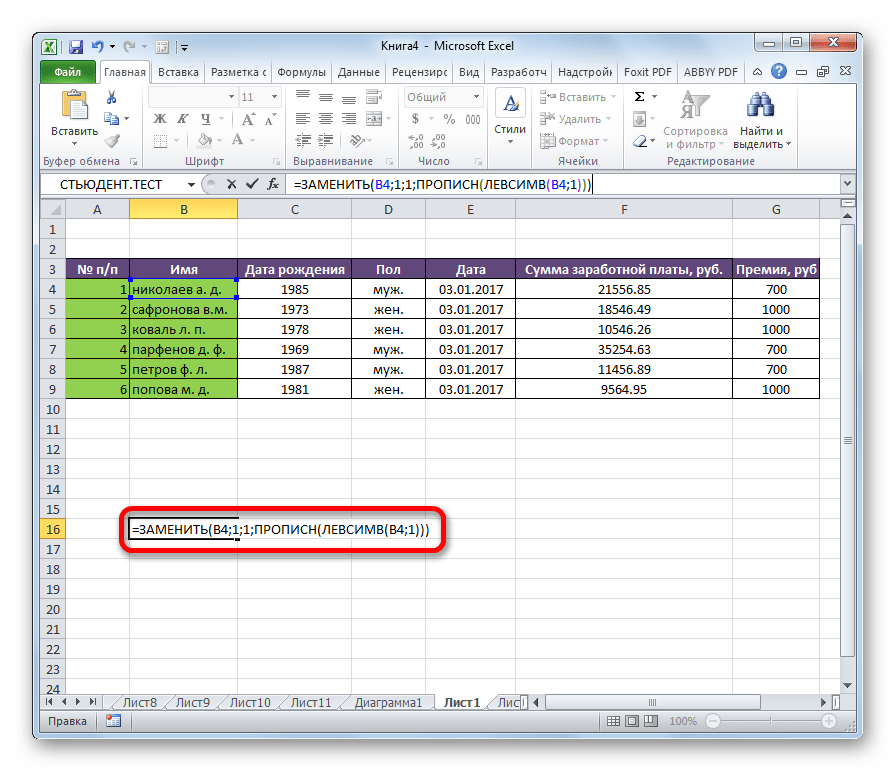The width and height of the screenshot is (896, 772).
Task: Open number format Общий dropdown
Action: coord(476,97)
